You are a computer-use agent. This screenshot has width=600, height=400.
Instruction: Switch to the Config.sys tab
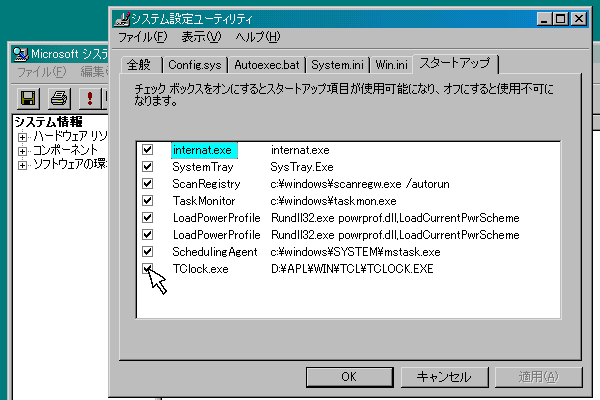[195, 65]
